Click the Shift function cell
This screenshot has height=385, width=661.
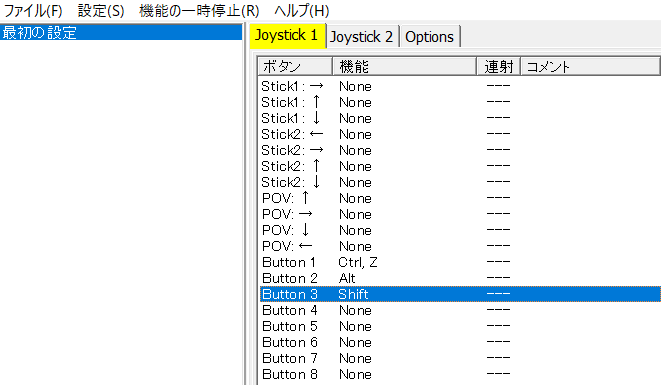[353, 294]
